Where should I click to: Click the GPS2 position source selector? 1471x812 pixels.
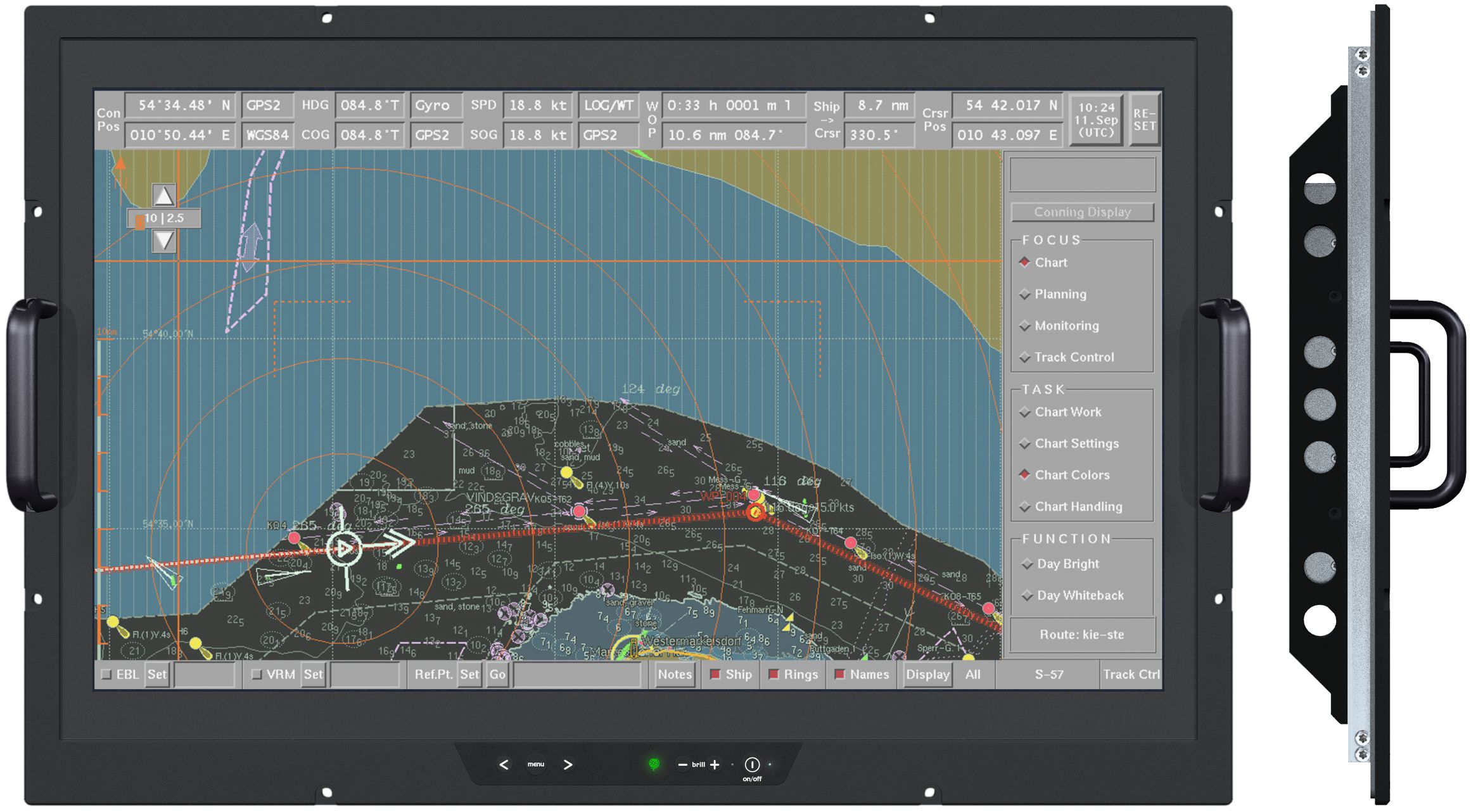pyautogui.click(x=267, y=106)
